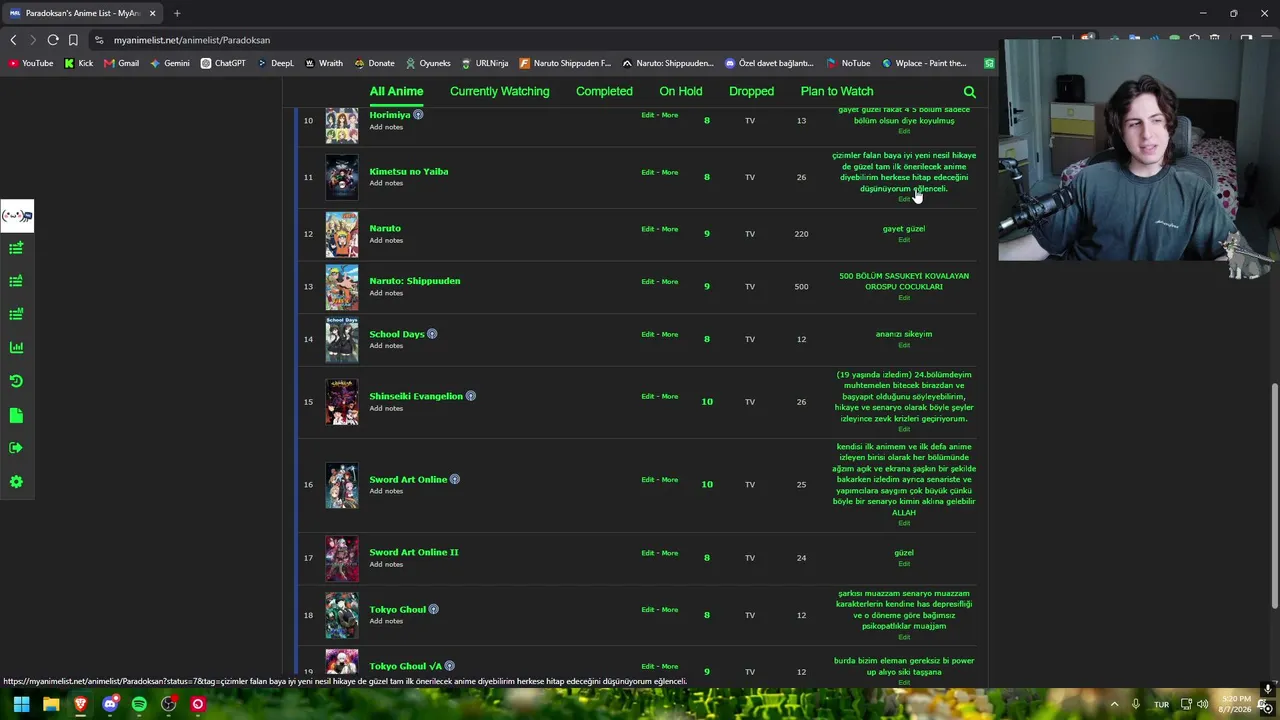Click the Tokyo Ghoul cover thumbnail
The height and width of the screenshot is (720, 1280).
pyautogui.click(x=341, y=615)
